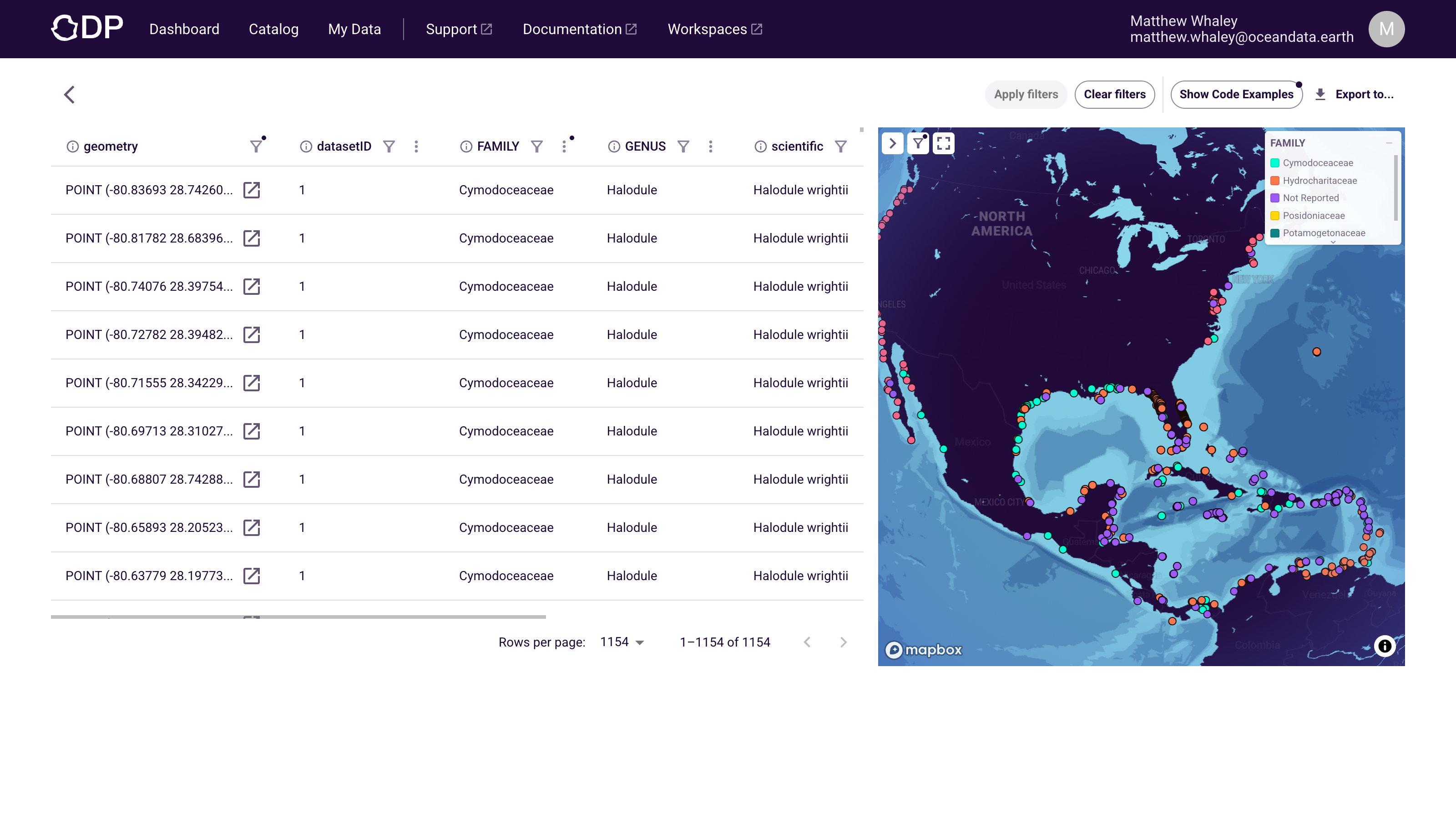This screenshot has height=819, width=1456.
Task: Toggle the Hydrocharitaceae legend entry
Action: coord(1319,180)
